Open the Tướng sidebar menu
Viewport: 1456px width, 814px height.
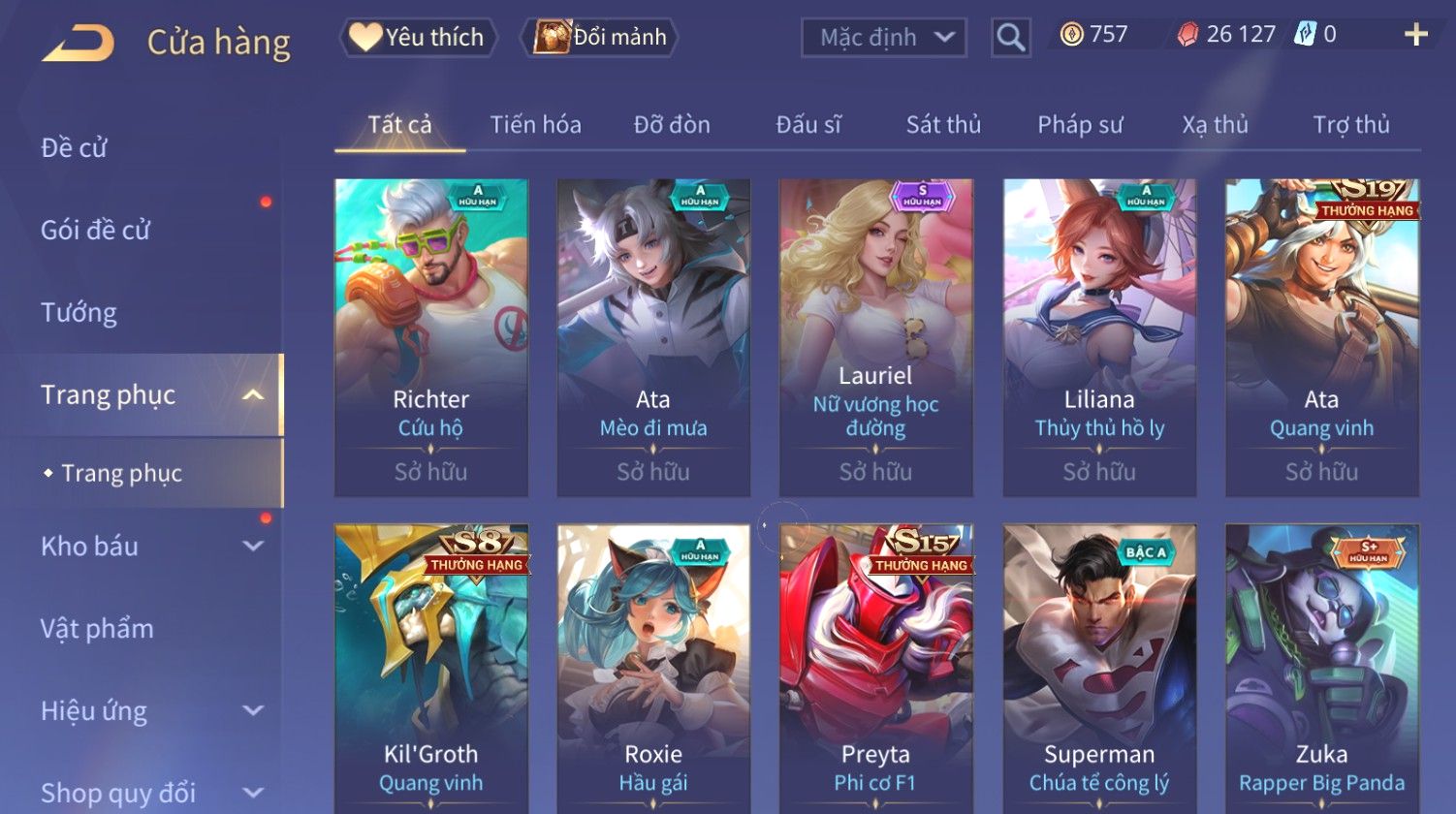pyautogui.click(x=79, y=313)
